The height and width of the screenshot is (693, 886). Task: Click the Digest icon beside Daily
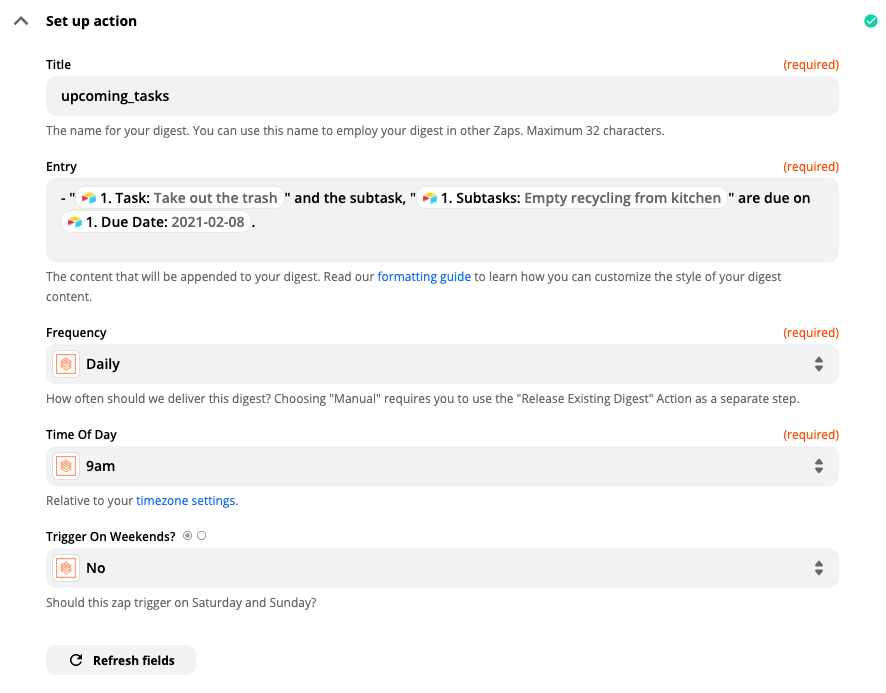tap(66, 364)
